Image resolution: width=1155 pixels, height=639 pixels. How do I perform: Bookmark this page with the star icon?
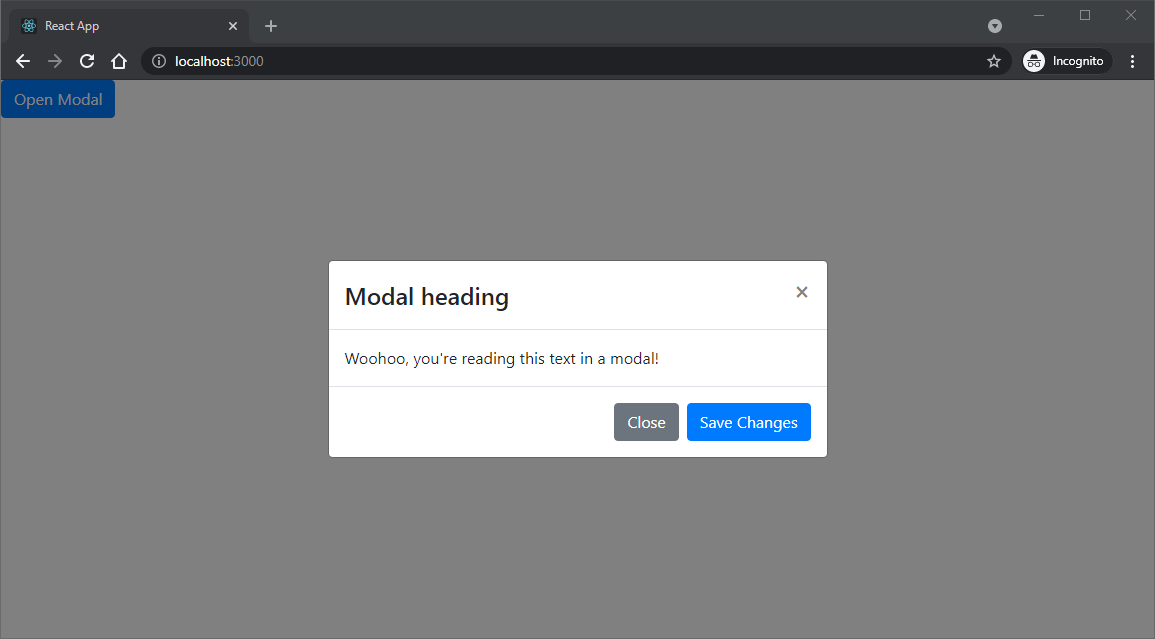click(x=994, y=61)
